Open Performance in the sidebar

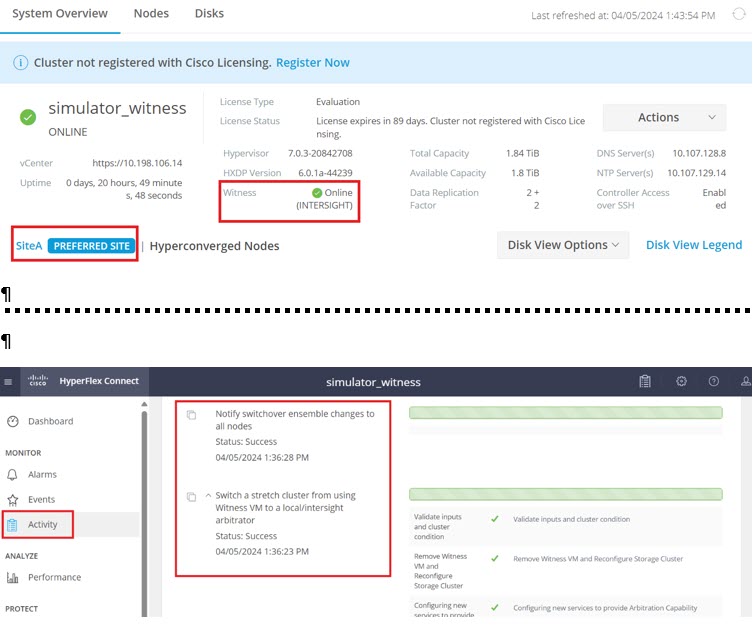tap(54, 577)
